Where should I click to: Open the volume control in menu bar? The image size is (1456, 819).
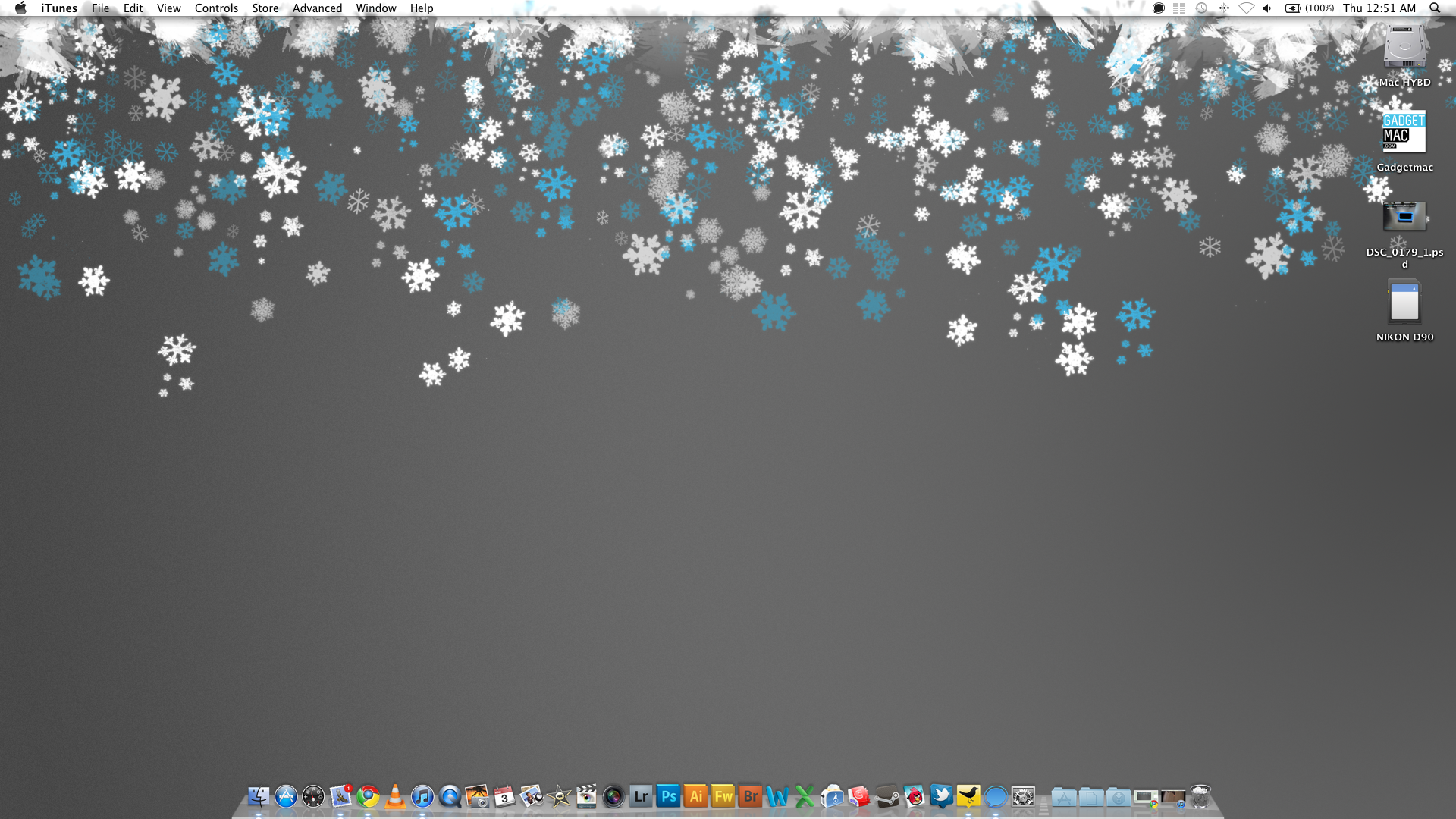tap(1266, 8)
